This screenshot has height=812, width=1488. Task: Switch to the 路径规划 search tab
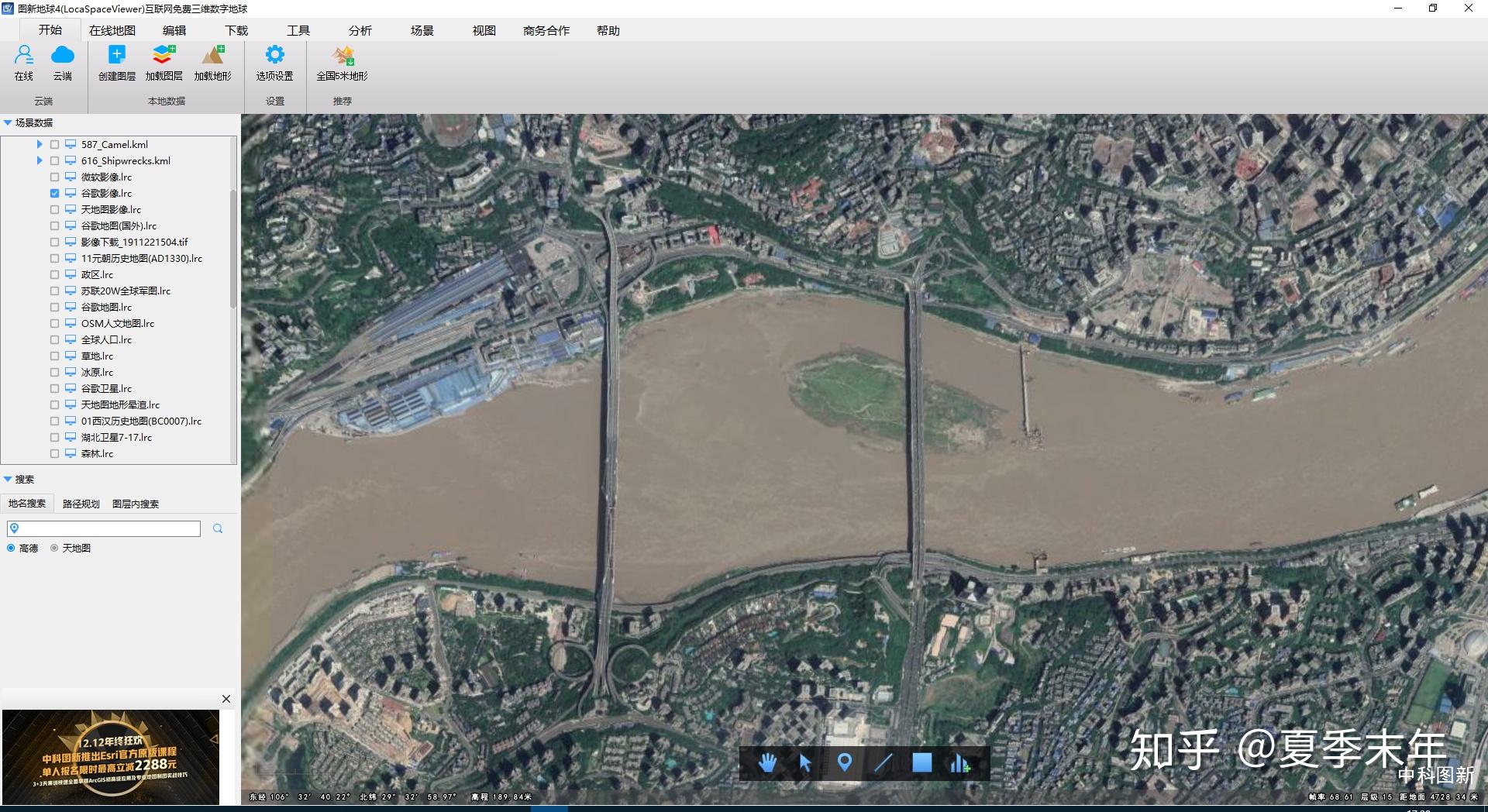81,504
